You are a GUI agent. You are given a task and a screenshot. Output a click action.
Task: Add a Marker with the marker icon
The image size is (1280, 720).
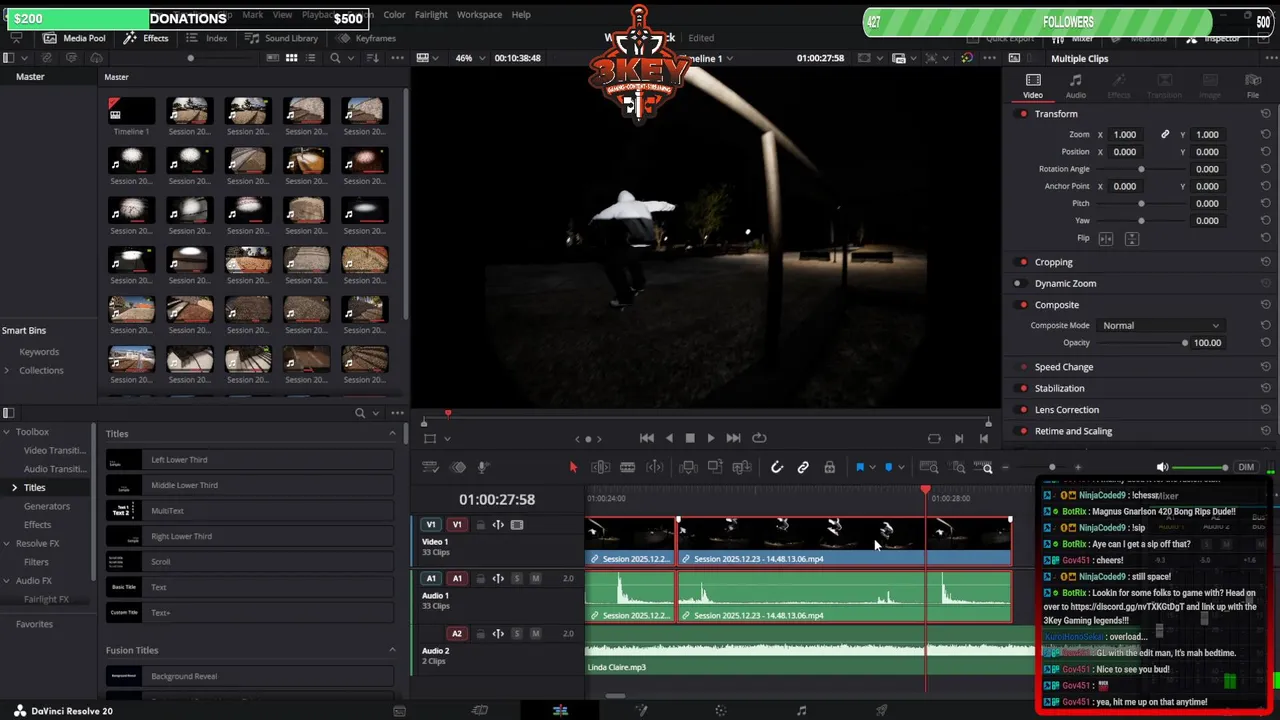(x=888, y=467)
